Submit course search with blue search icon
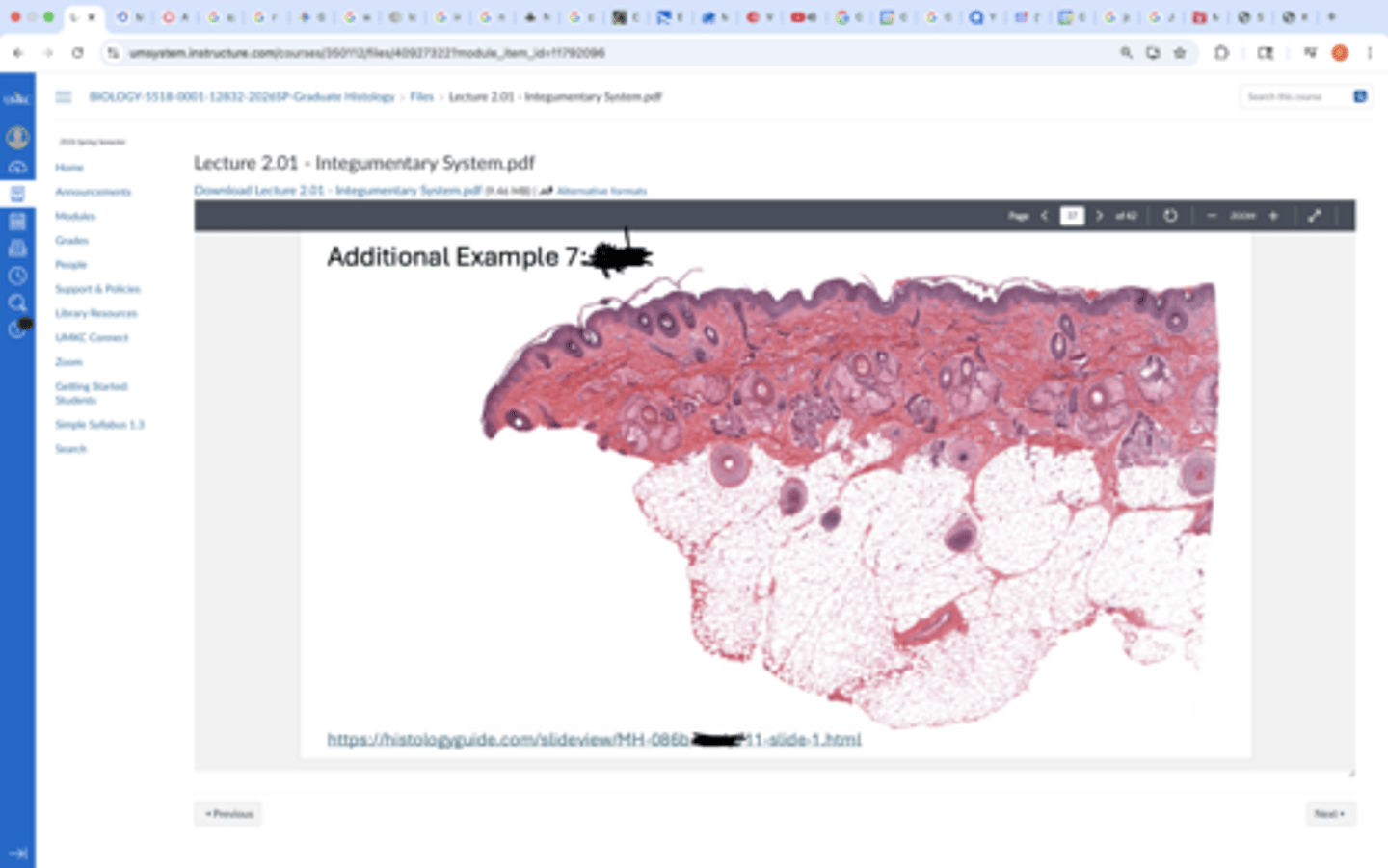 1360,96
